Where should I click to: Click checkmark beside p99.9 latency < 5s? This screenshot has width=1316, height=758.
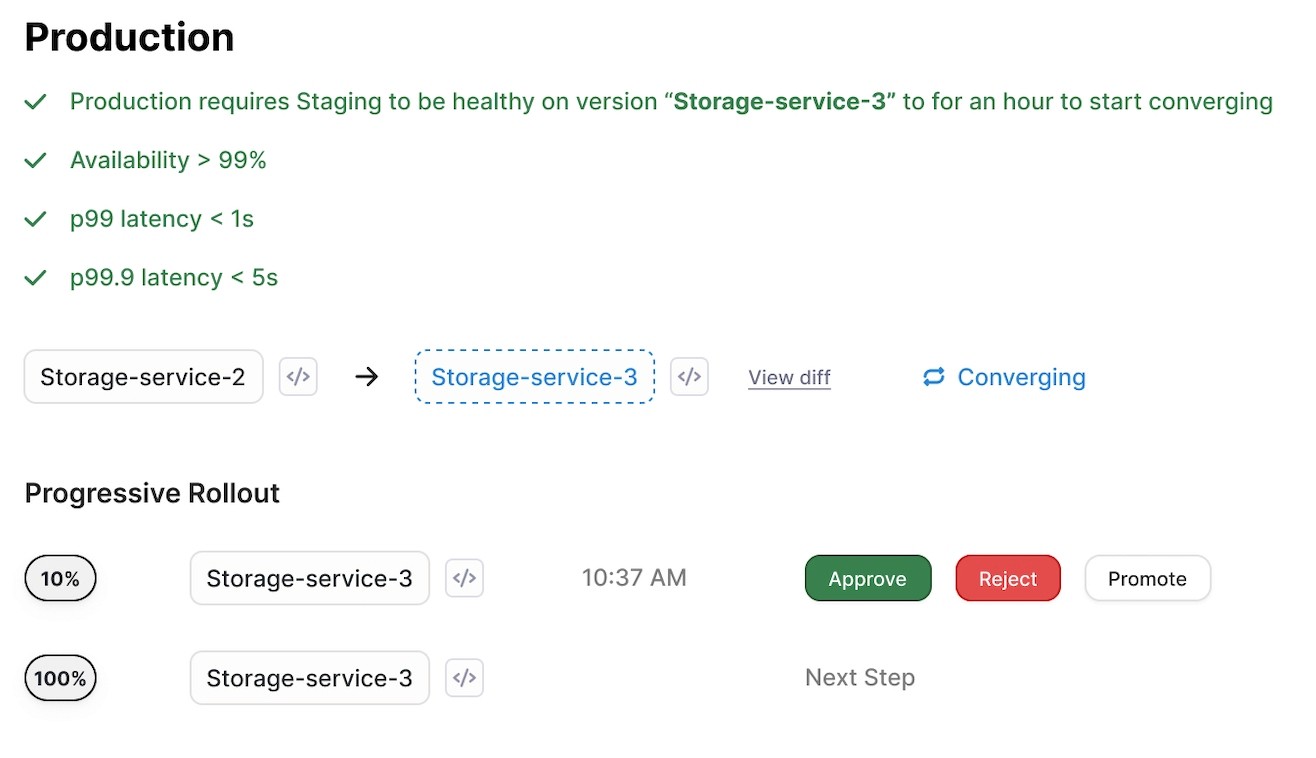[36, 278]
